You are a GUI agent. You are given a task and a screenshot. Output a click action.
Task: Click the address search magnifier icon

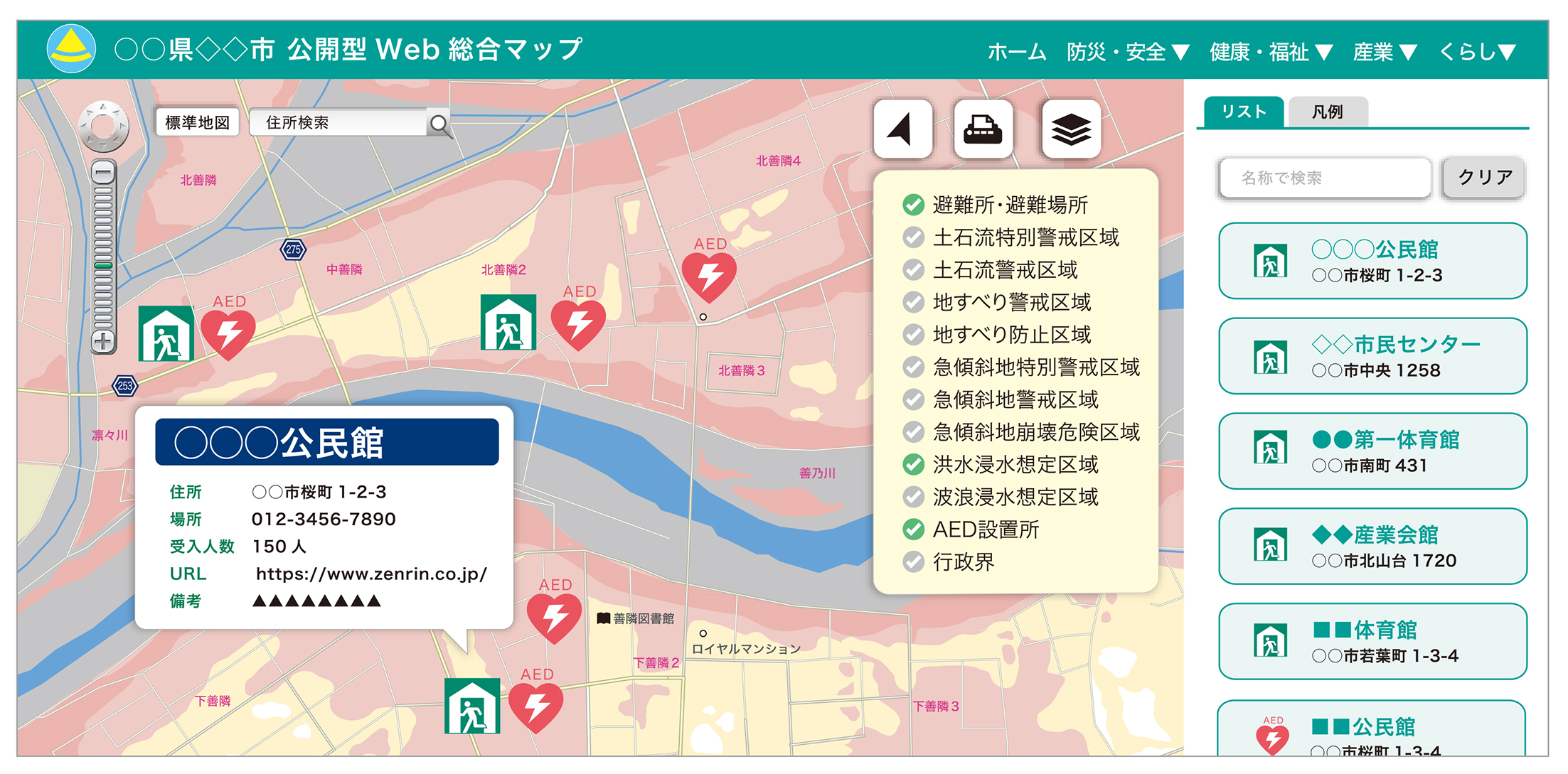point(439,124)
